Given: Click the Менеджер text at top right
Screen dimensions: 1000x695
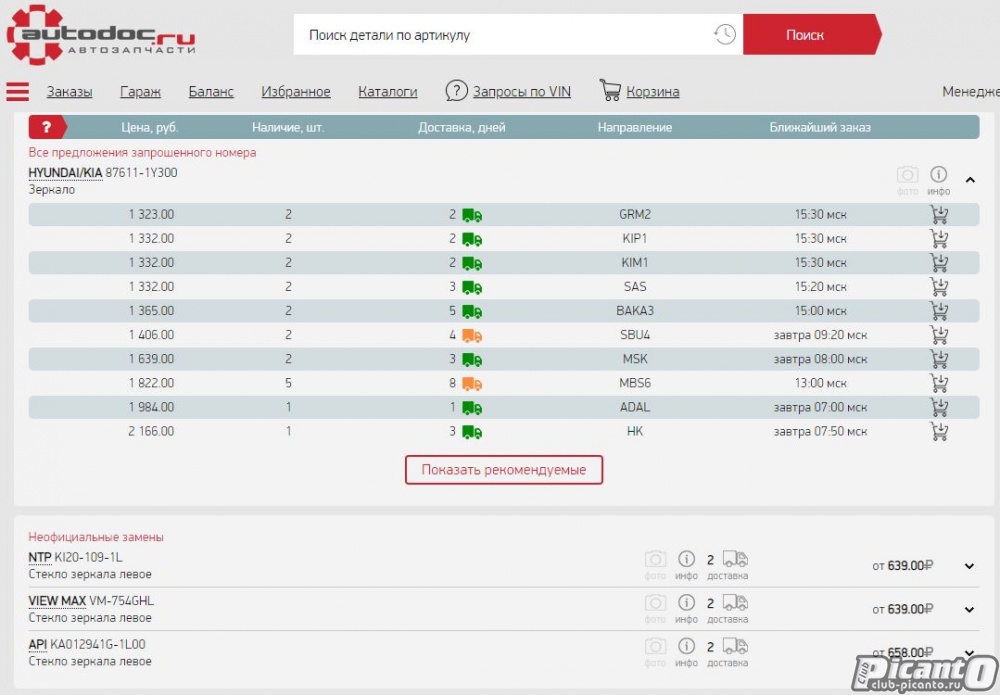Looking at the screenshot, I should coord(971,92).
